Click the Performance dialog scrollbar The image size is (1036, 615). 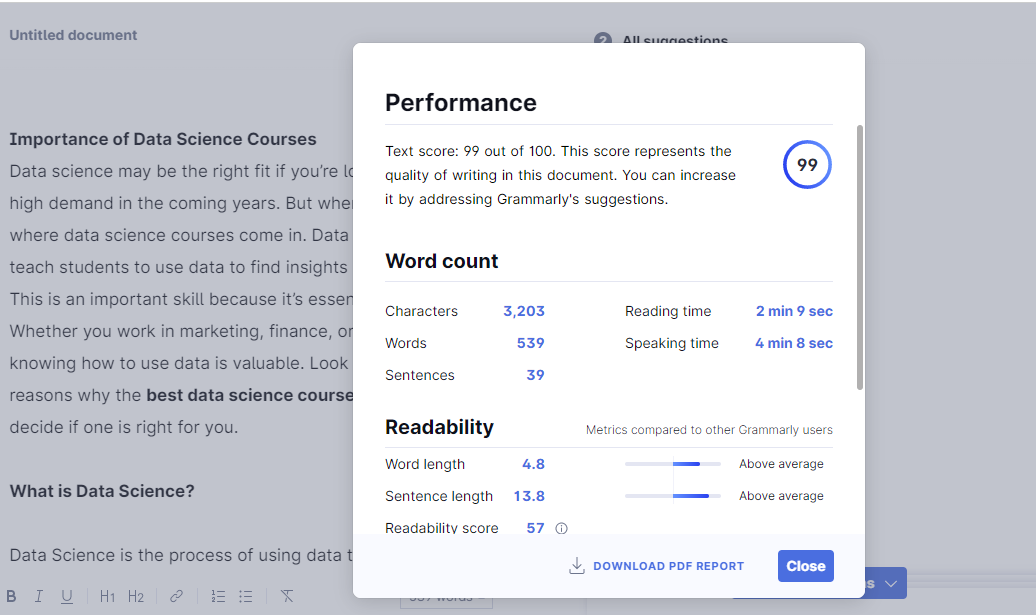click(x=860, y=257)
